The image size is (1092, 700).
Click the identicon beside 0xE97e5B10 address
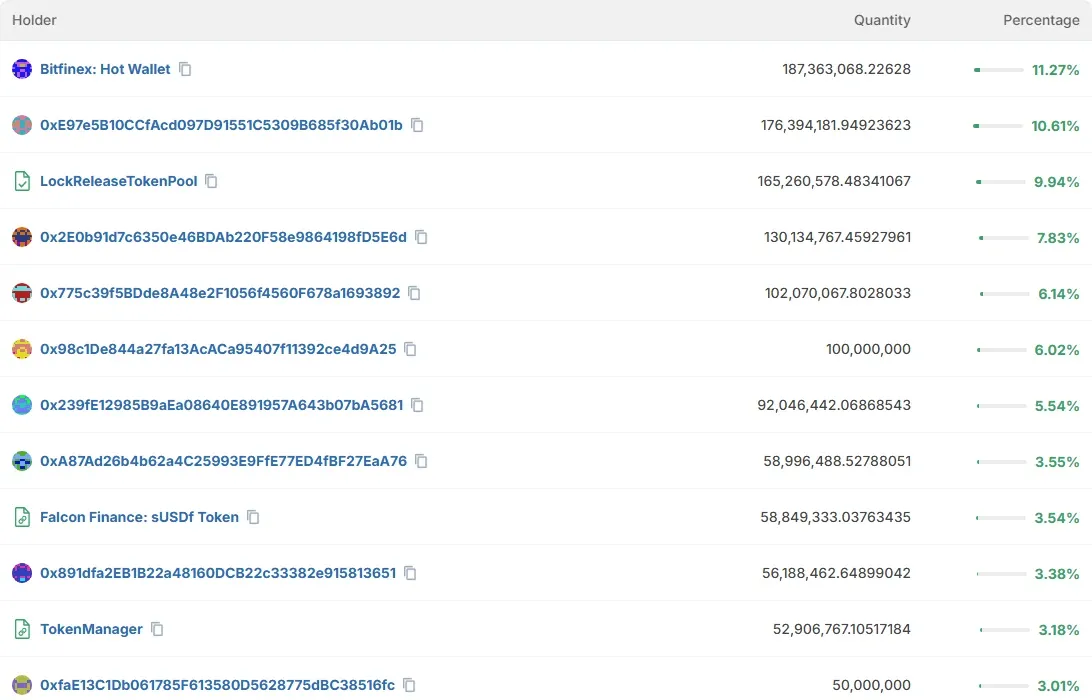click(22, 125)
